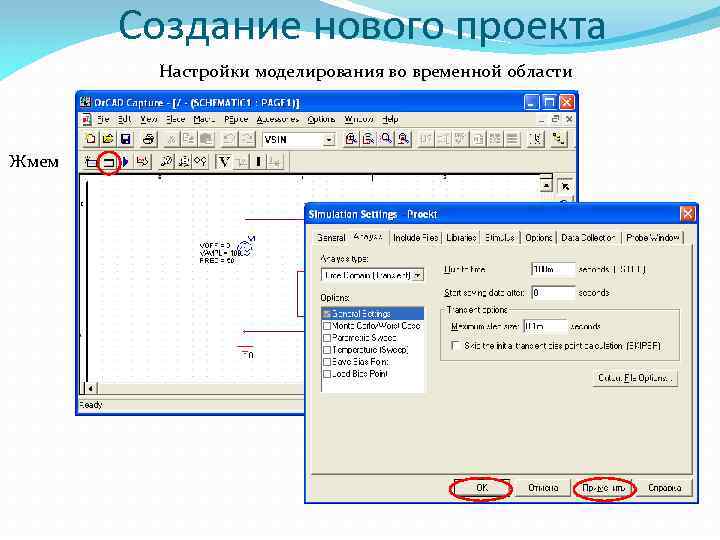
Task: Click the Snap to Grid toolbar icon
Action: 536,139
